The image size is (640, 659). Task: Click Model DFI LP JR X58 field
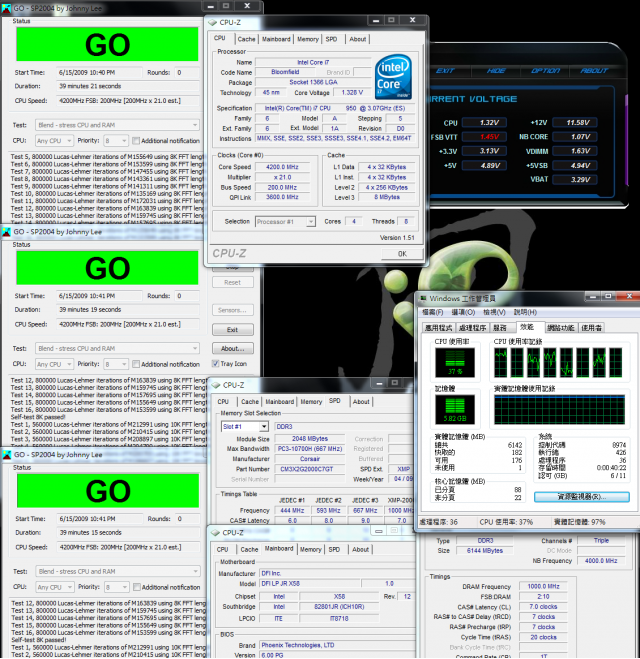click(310, 583)
